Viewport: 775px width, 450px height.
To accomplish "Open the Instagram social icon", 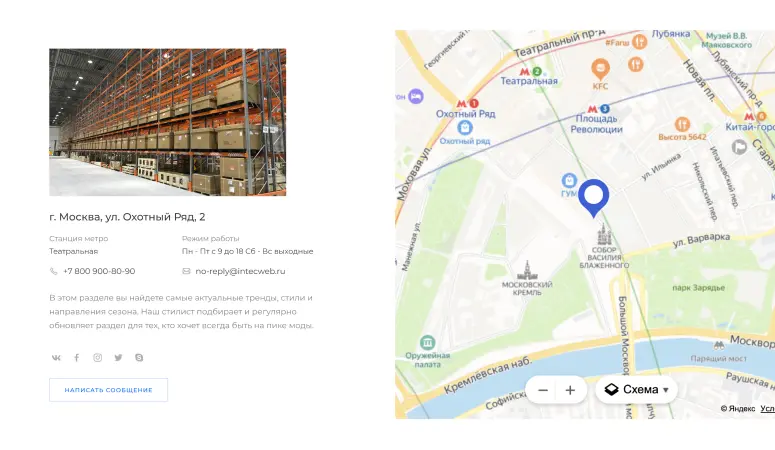I will [97, 358].
